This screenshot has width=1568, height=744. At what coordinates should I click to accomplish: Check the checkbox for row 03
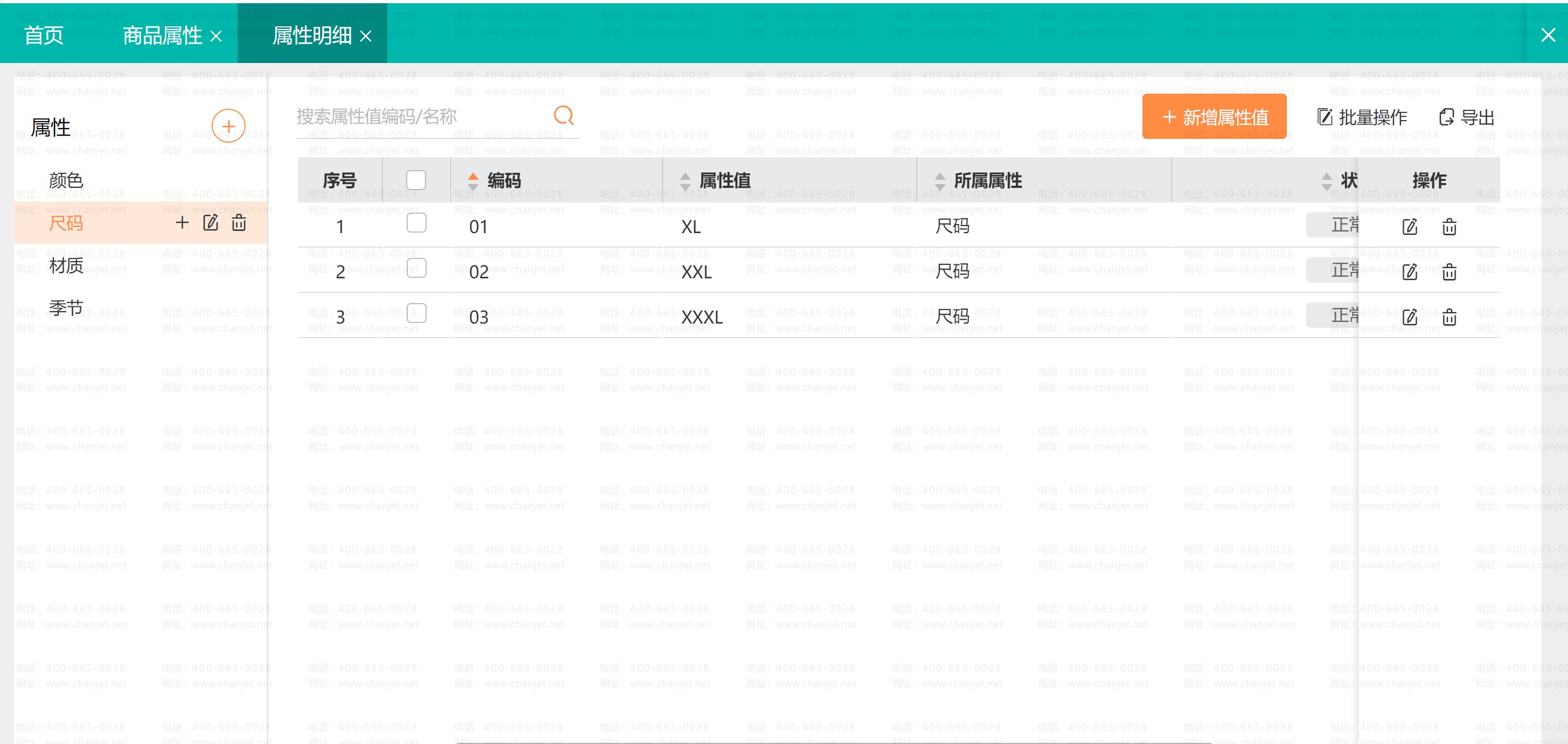(416, 313)
